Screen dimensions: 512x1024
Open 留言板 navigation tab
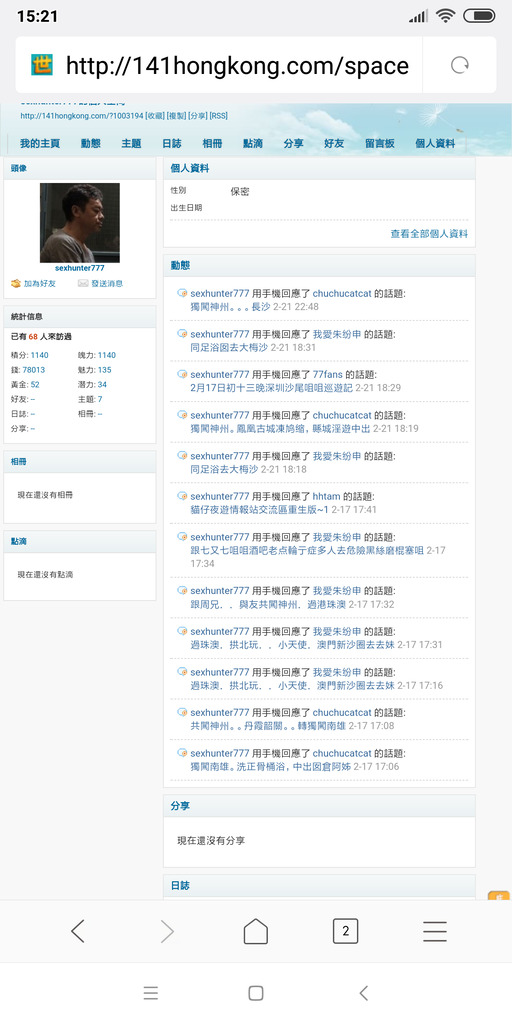pyautogui.click(x=379, y=144)
